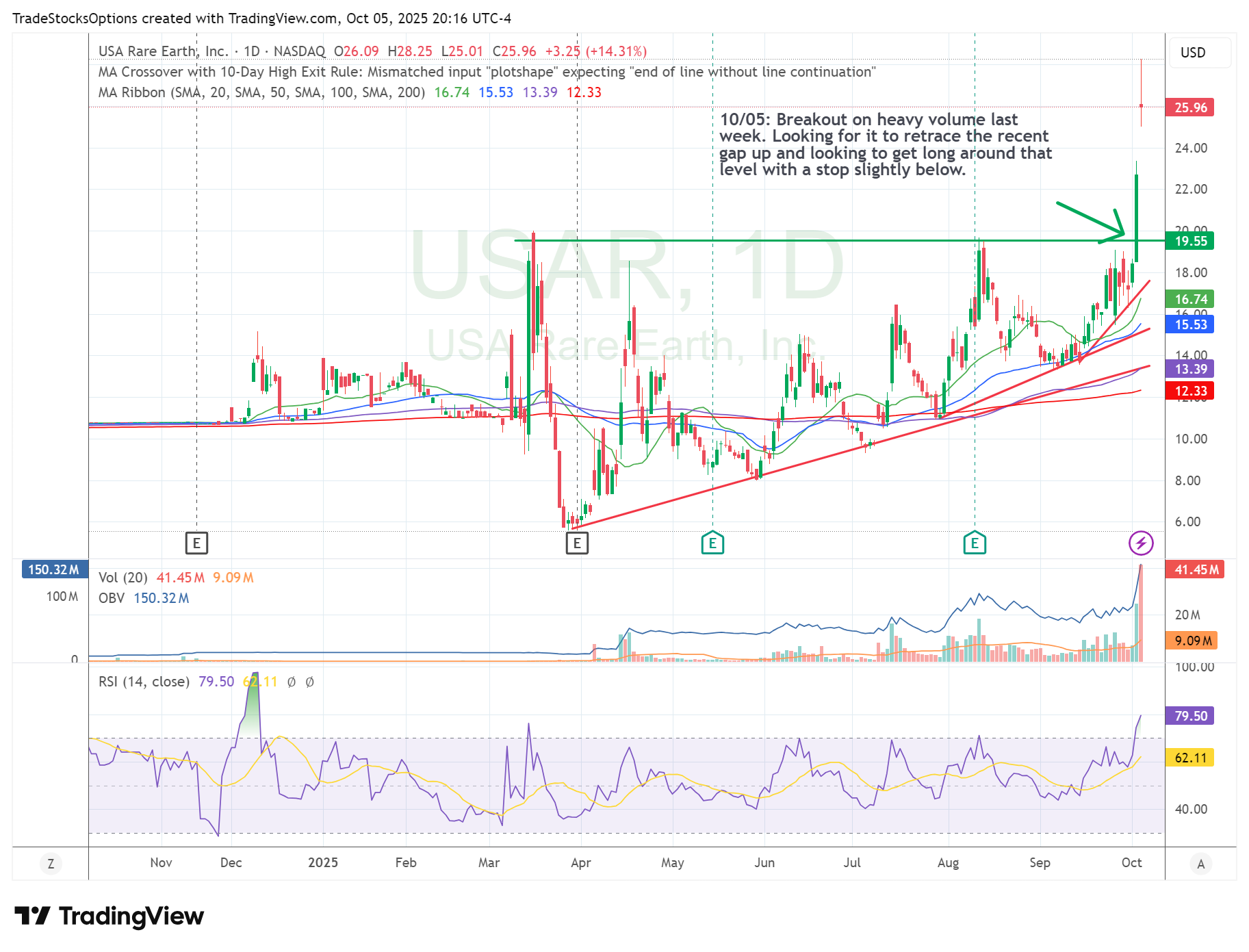Select the green 19.55 horizontal line price label

point(1190,241)
